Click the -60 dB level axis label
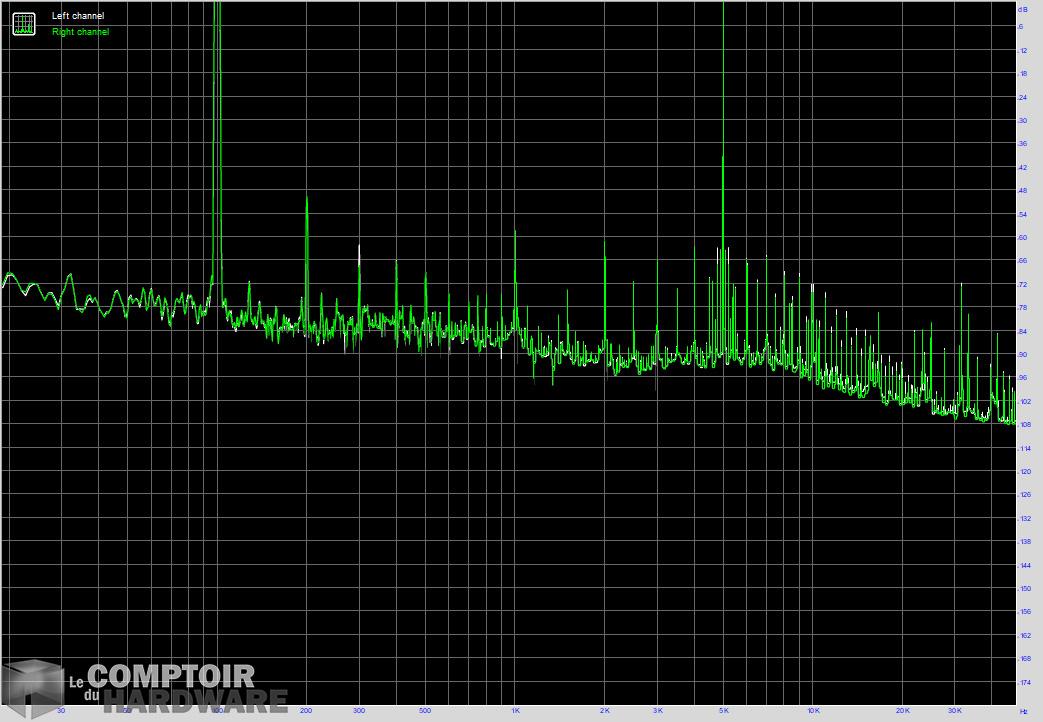The image size is (1043, 722). [1022, 238]
